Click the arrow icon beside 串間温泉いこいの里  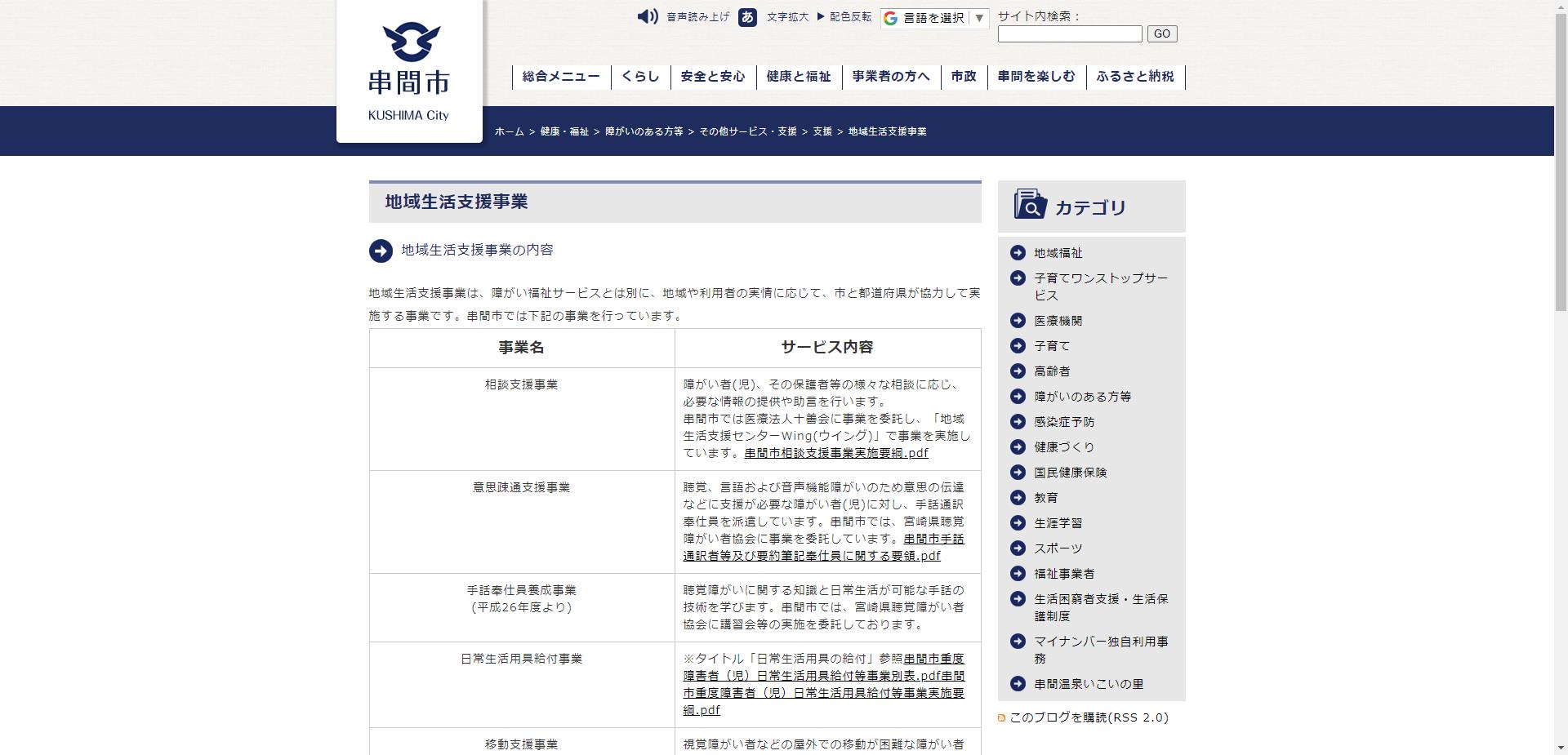coord(1018,685)
